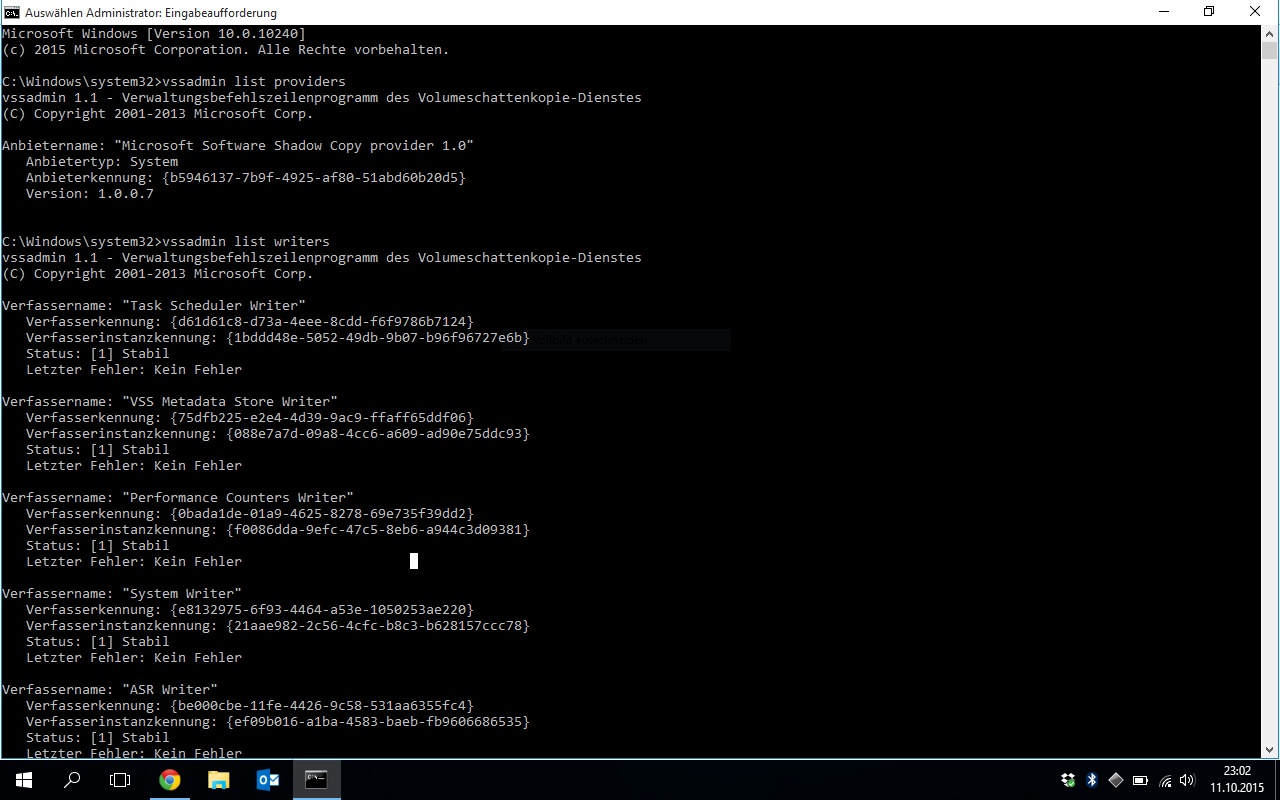Image resolution: width=1280 pixels, height=800 pixels.
Task: Launch Google Chrome from the taskbar
Action: [x=170, y=780]
